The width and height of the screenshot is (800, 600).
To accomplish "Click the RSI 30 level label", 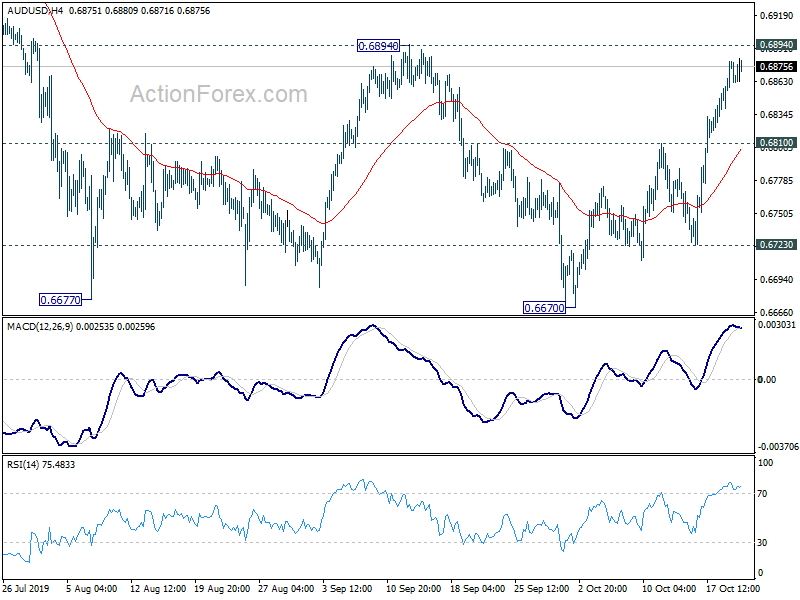I will tap(762, 542).
